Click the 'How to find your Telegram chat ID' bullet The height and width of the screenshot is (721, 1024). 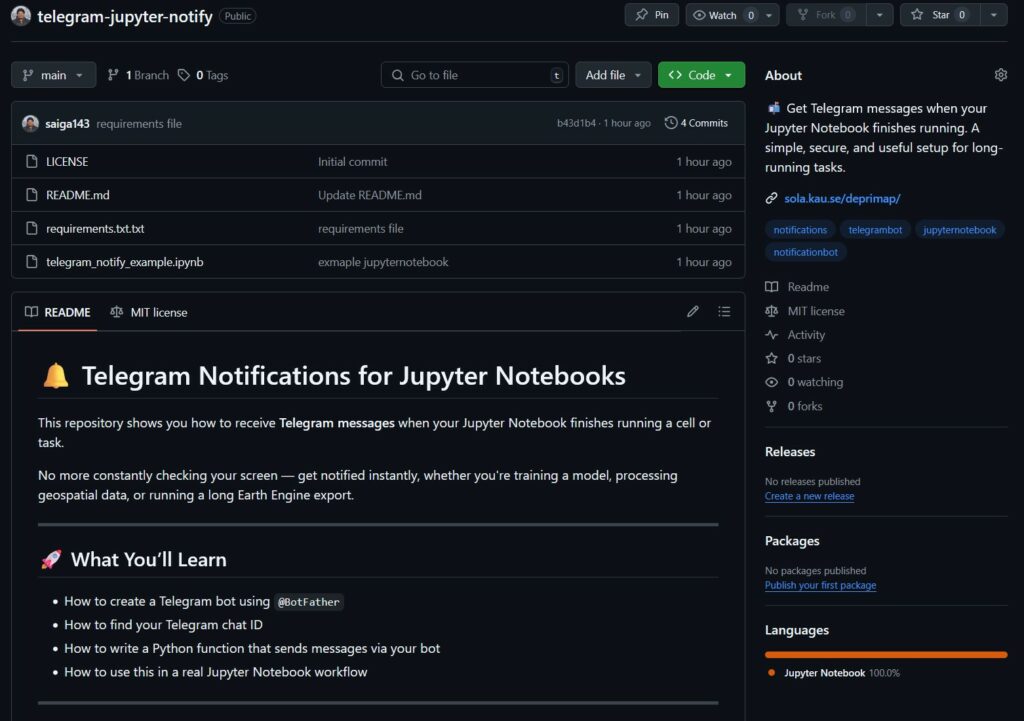tap(163, 625)
